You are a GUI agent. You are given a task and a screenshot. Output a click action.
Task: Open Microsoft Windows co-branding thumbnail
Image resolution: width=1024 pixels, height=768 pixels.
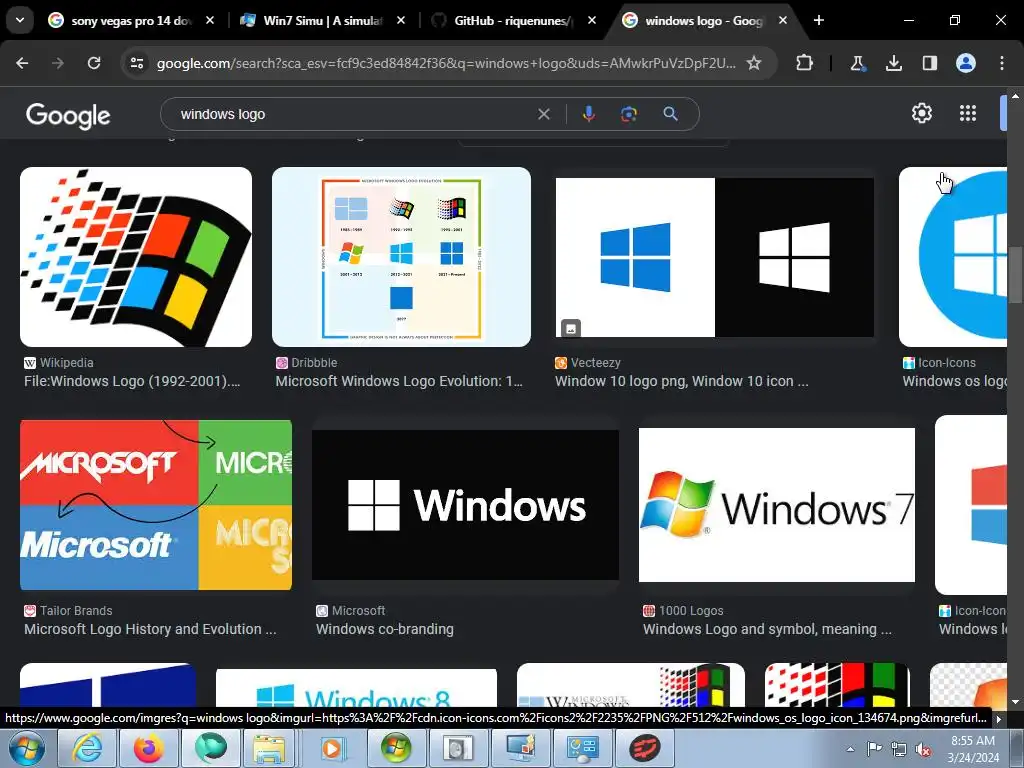pos(466,505)
